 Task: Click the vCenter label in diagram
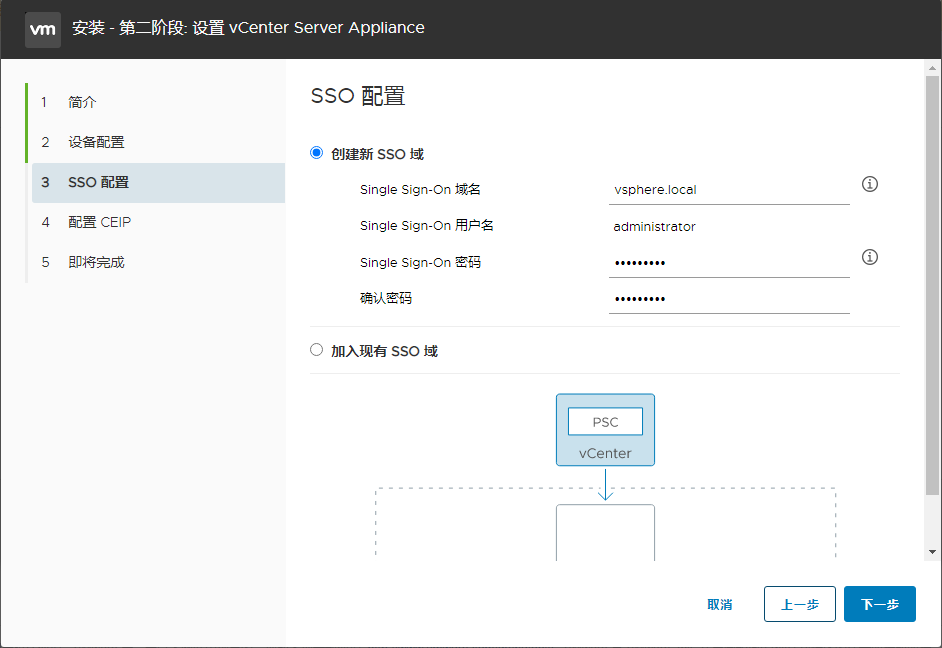tap(605, 453)
